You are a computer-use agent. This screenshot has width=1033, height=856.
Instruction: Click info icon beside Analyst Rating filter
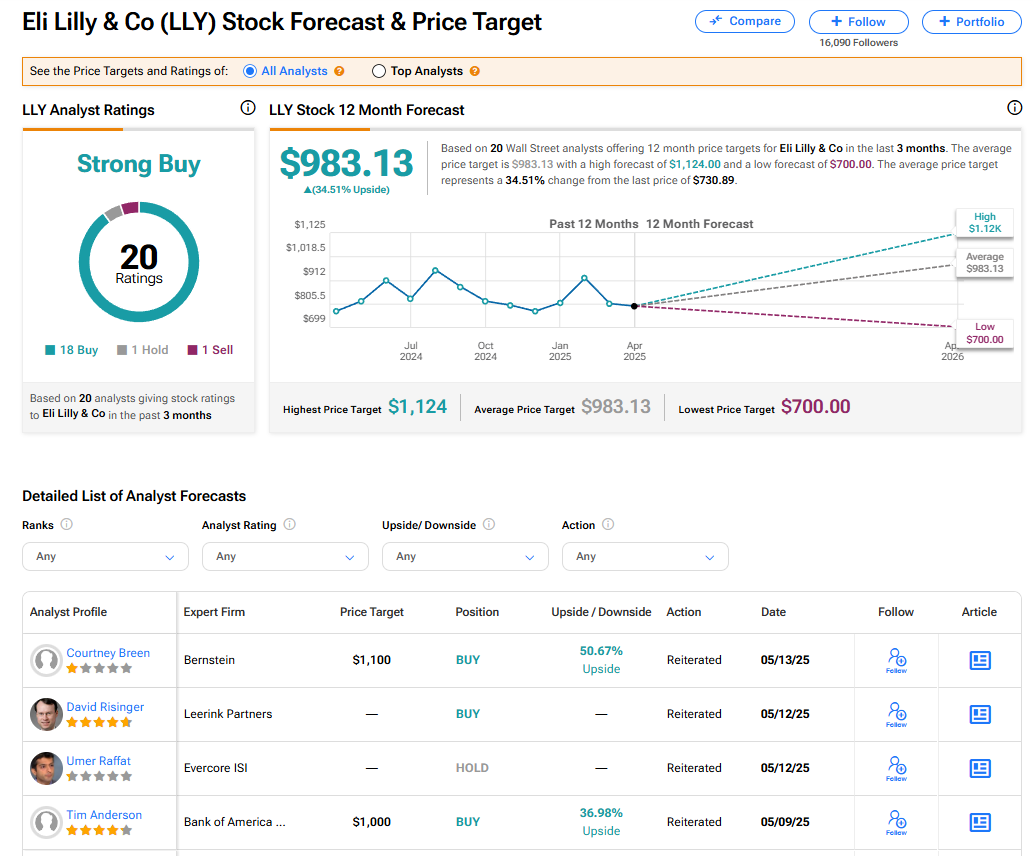pyautogui.click(x=289, y=524)
